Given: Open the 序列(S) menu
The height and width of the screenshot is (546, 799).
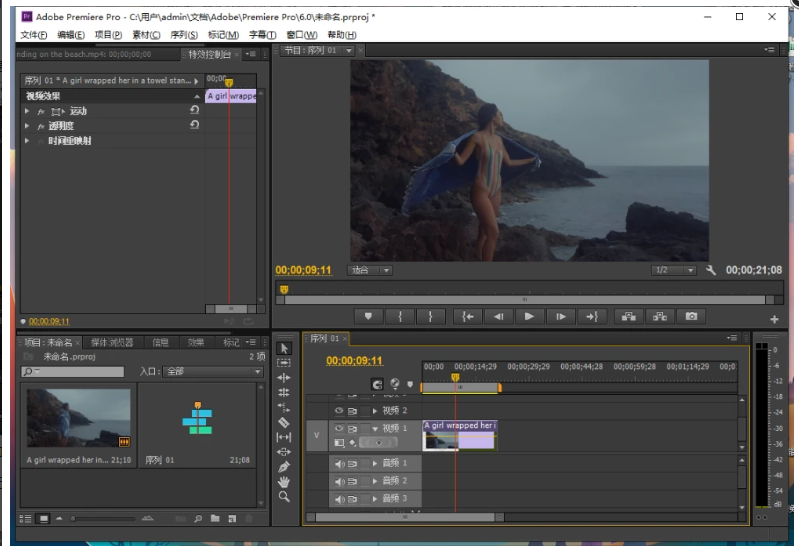Looking at the screenshot, I should (184, 35).
